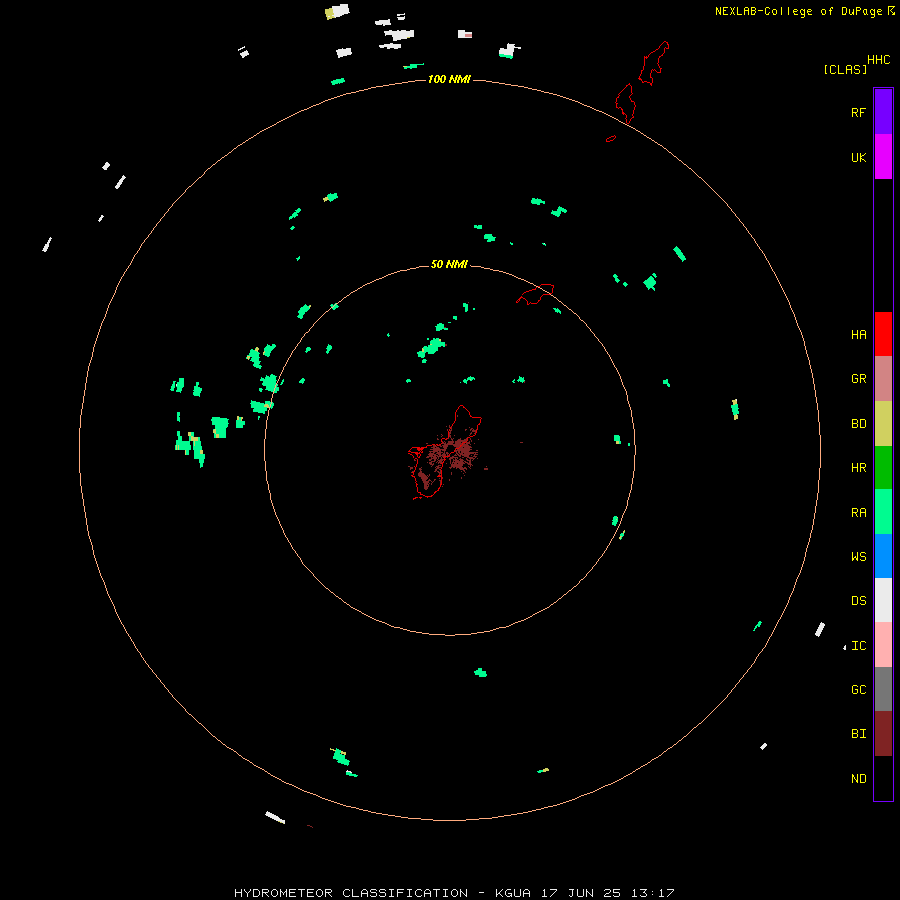Viewport: 900px width, 900px height.
Task: Select the GC gray legend swatch
Action: pyautogui.click(x=883, y=689)
